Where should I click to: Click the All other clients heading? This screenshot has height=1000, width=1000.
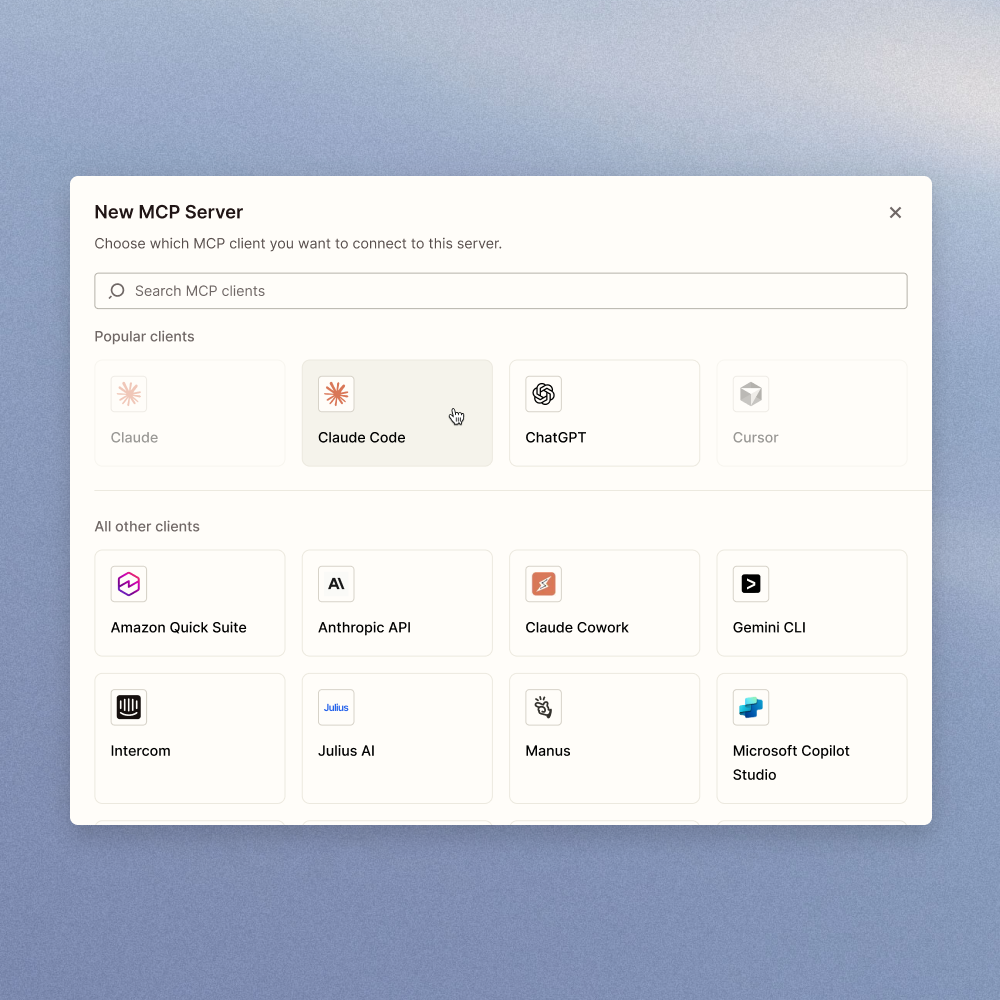(147, 526)
